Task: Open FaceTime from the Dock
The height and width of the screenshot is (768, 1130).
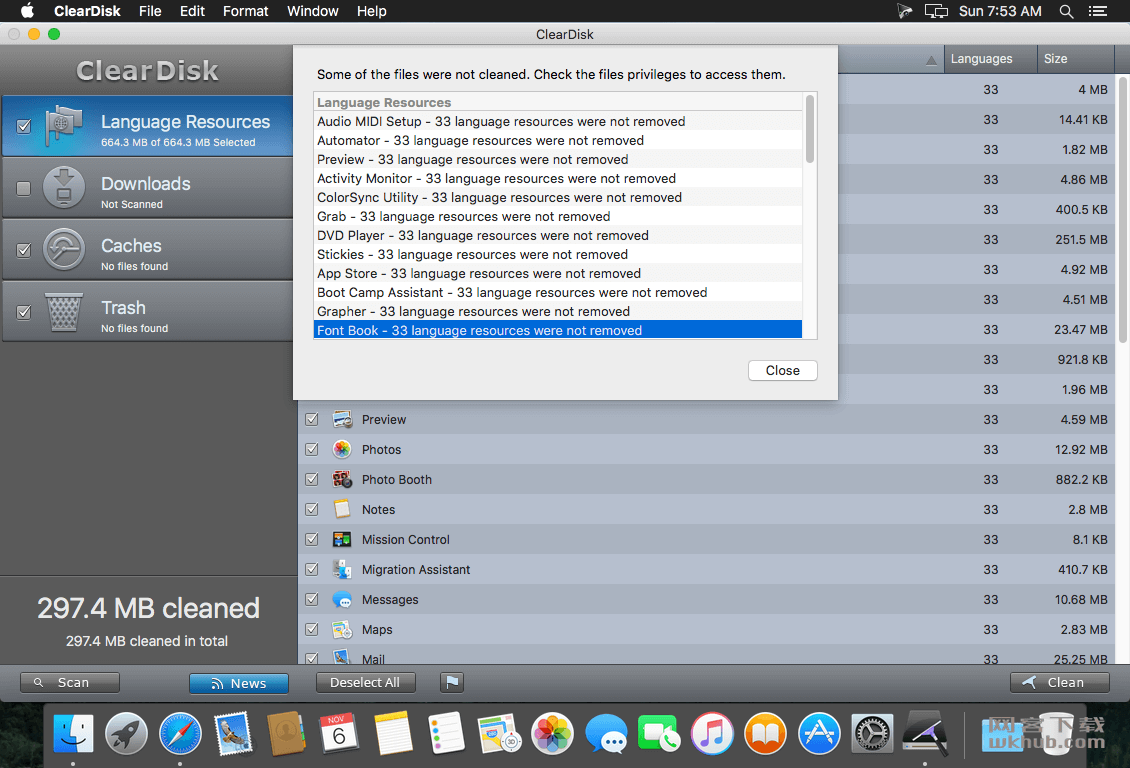Action: (659, 734)
